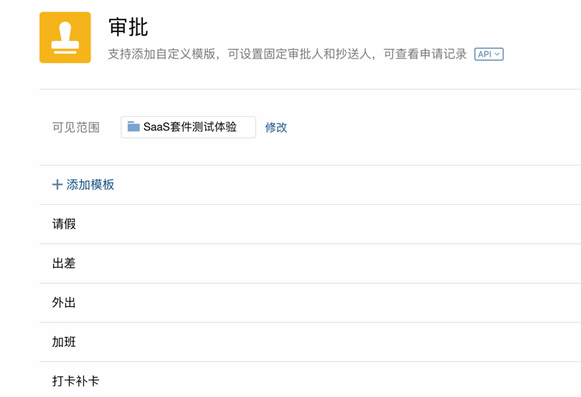Click the SaaS套件测试体验 visibility range box
Image resolution: width=581 pixels, height=397 pixels.
188,127
